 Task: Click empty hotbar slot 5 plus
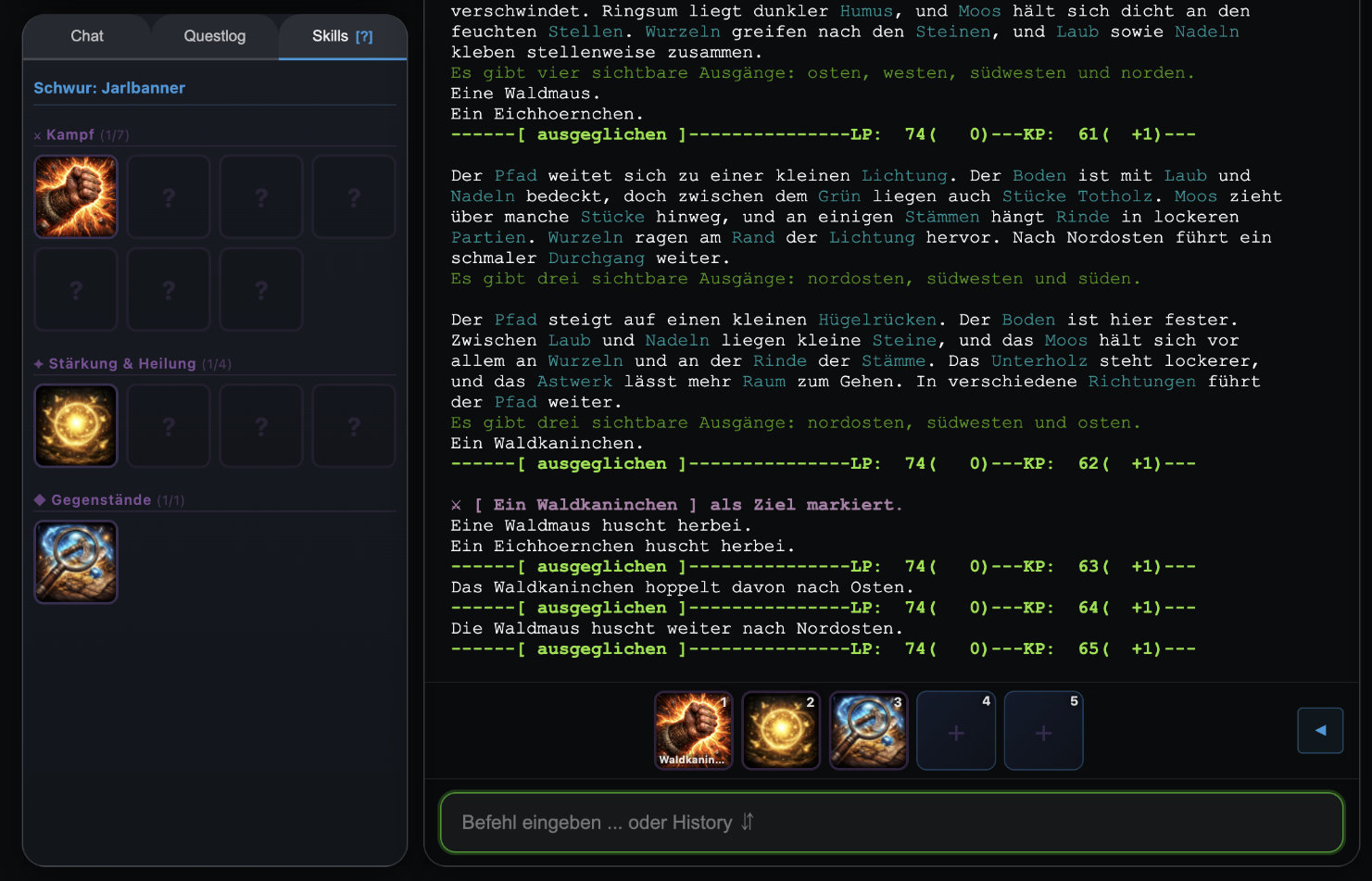click(1043, 731)
